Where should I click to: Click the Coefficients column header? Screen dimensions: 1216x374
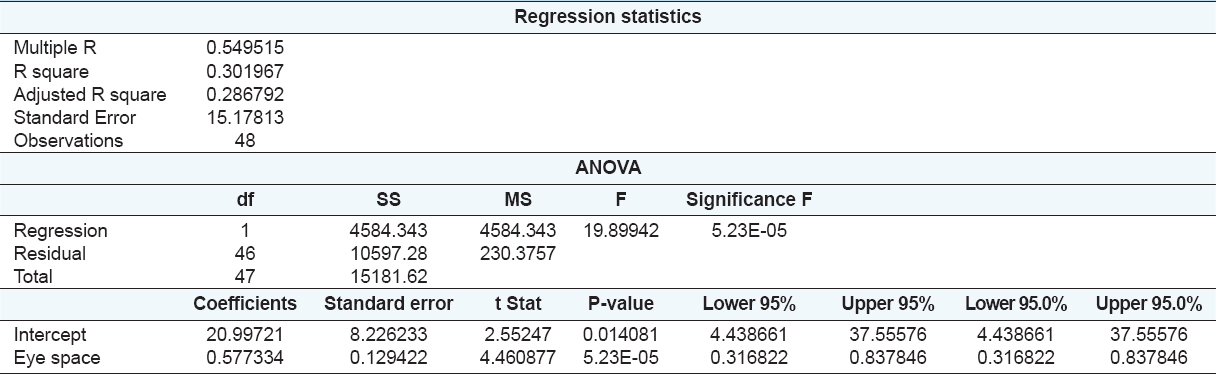coord(245,303)
